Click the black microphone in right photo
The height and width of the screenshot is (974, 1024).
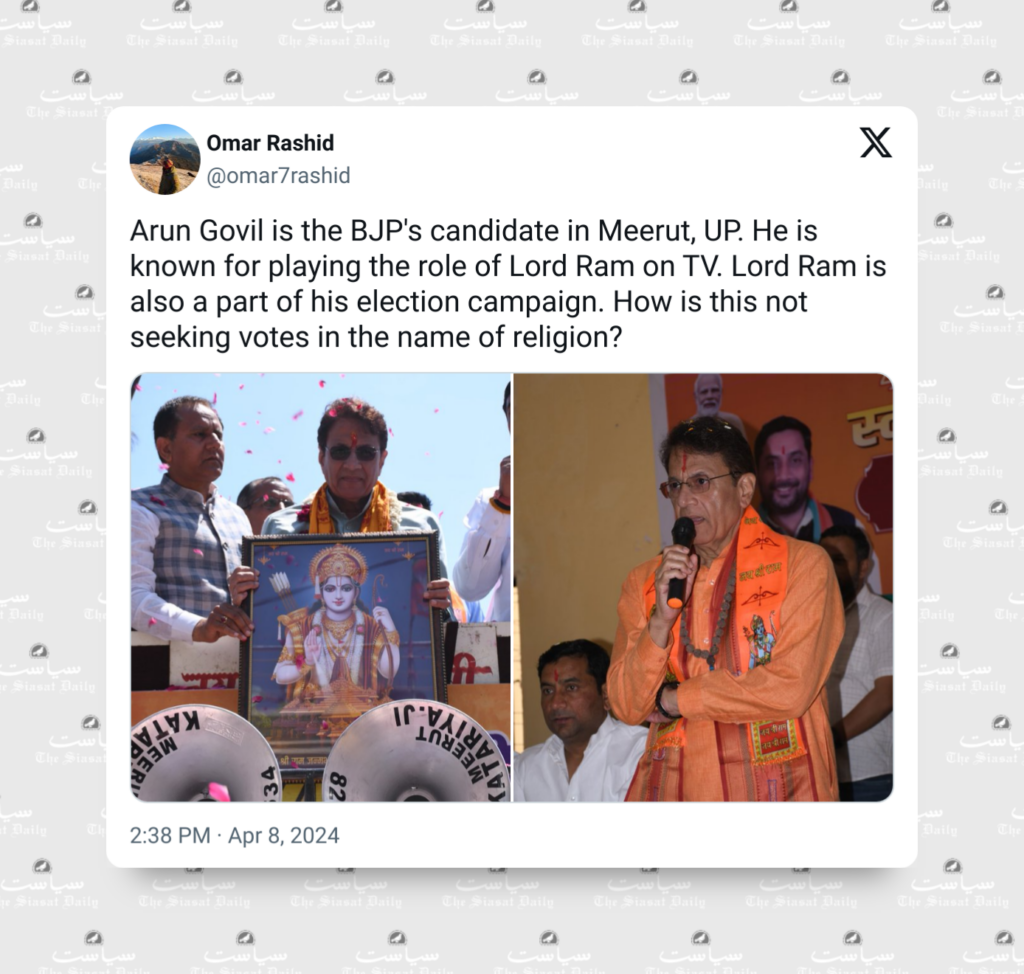coord(680,562)
